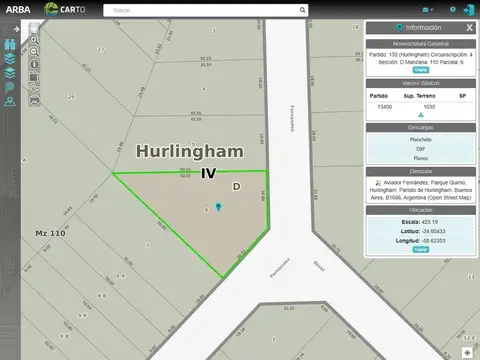Click the search magnifier button
Image resolution: width=480 pixels, height=360 pixels.
point(302,10)
